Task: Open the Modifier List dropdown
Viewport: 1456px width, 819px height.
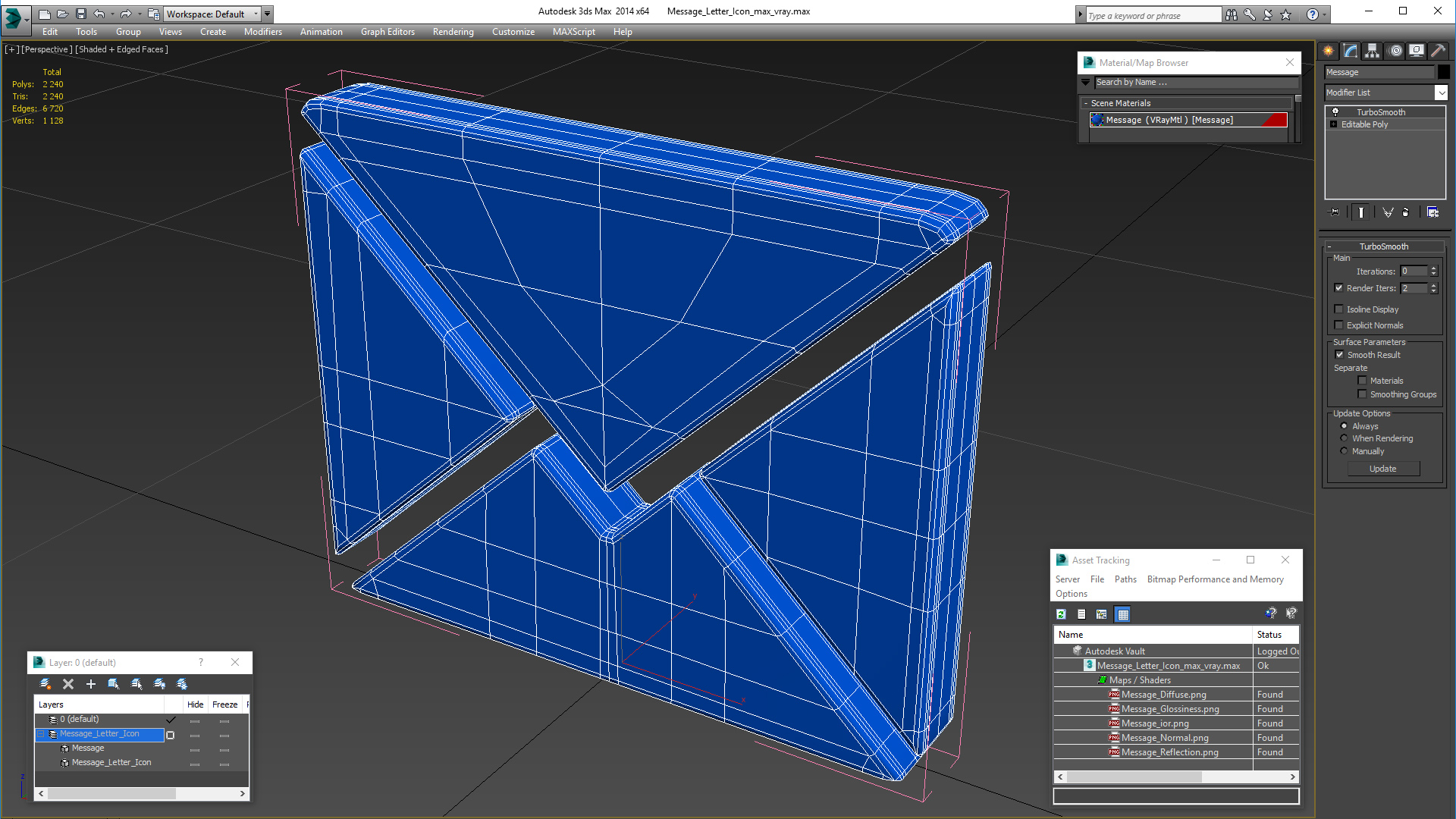Action: (x=1441, y=93)
